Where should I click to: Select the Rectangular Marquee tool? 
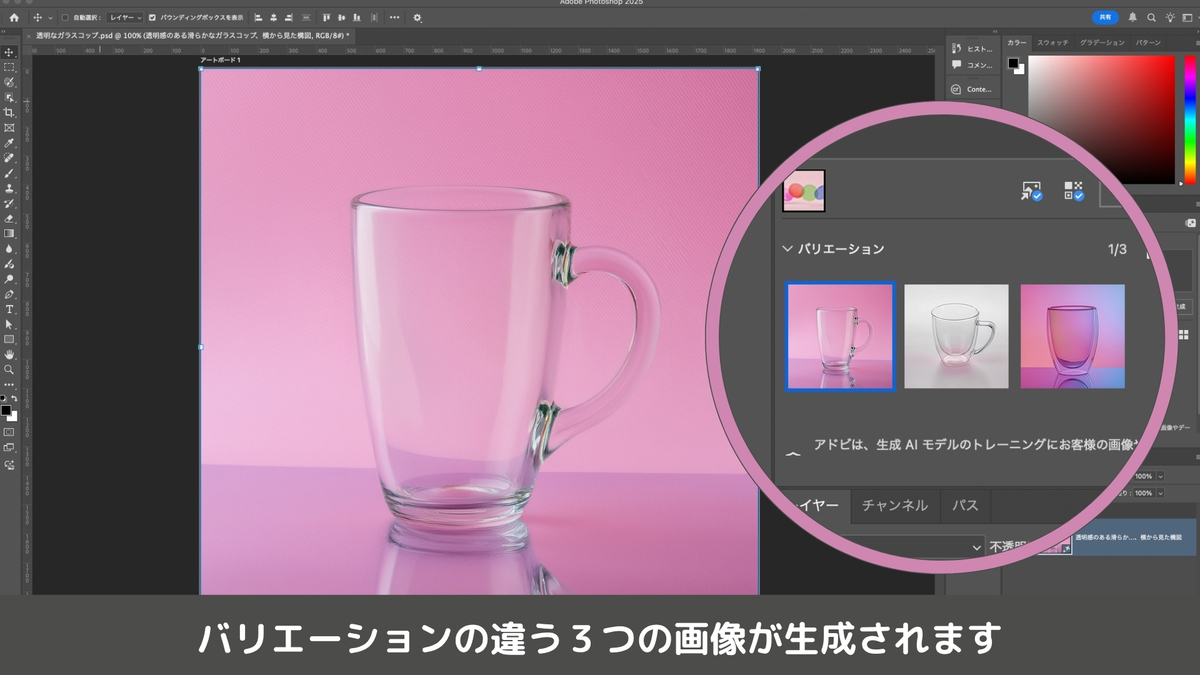point(9,67)
